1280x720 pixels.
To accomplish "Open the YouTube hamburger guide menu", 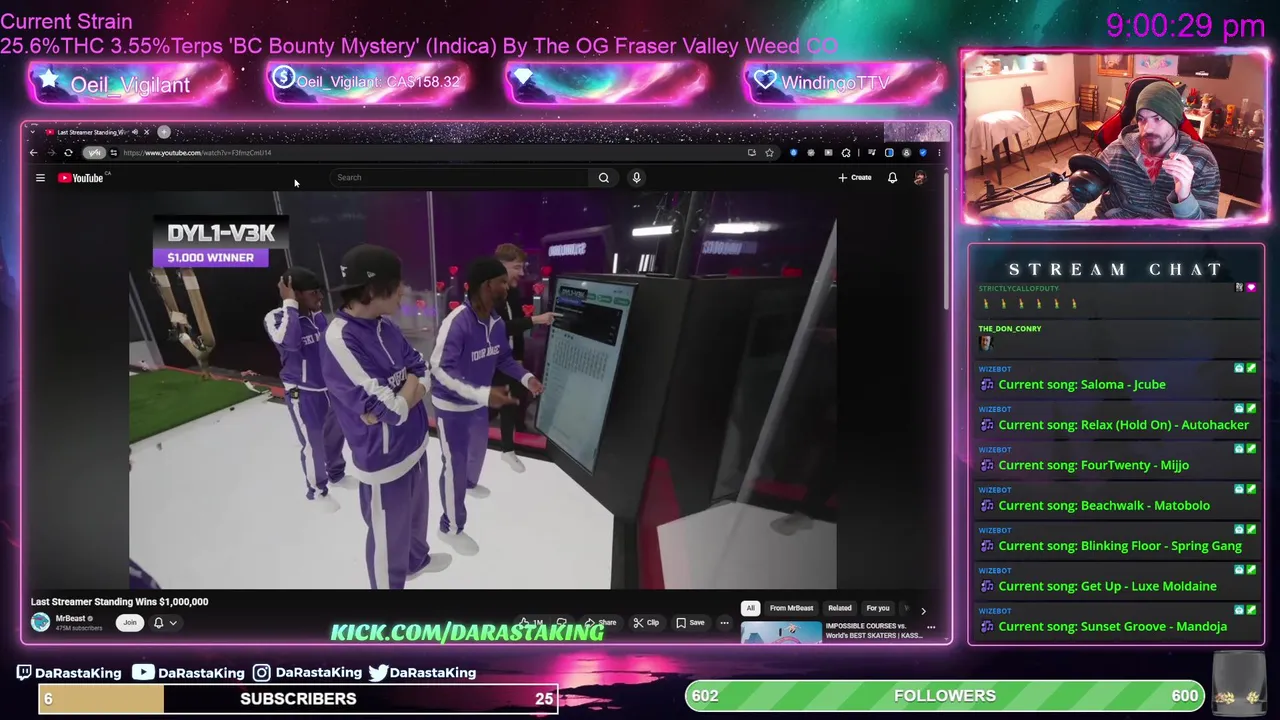I will click(x=40, y=178).
